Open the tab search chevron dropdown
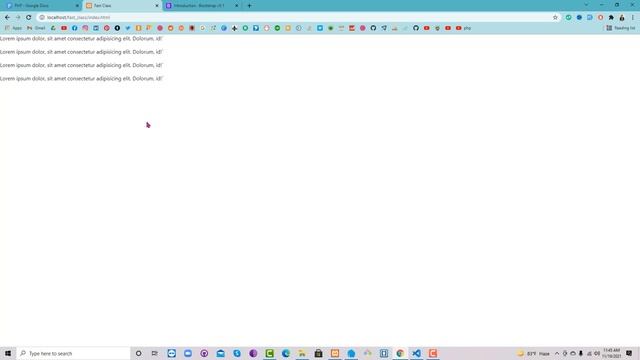The width and height of the screenshot is (640, 360). coord(587,4)
